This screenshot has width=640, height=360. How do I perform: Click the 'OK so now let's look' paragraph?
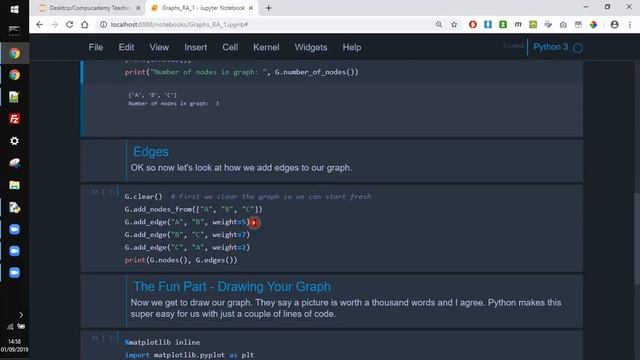pos(241,168)
